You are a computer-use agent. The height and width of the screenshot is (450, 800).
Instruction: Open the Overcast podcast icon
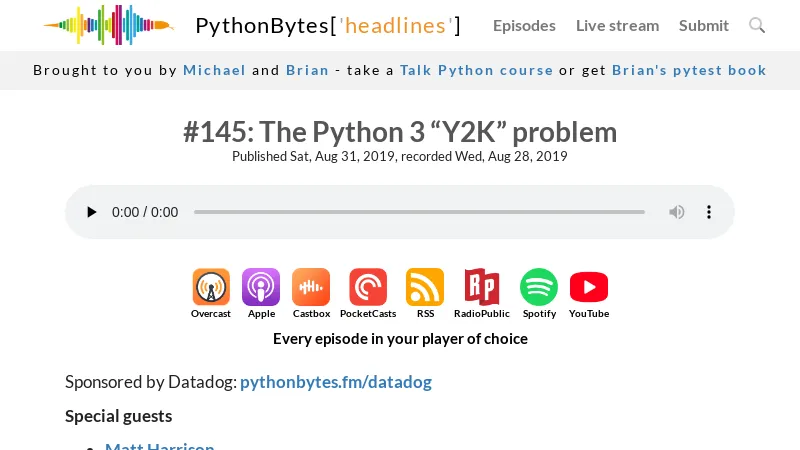[211, 288]
